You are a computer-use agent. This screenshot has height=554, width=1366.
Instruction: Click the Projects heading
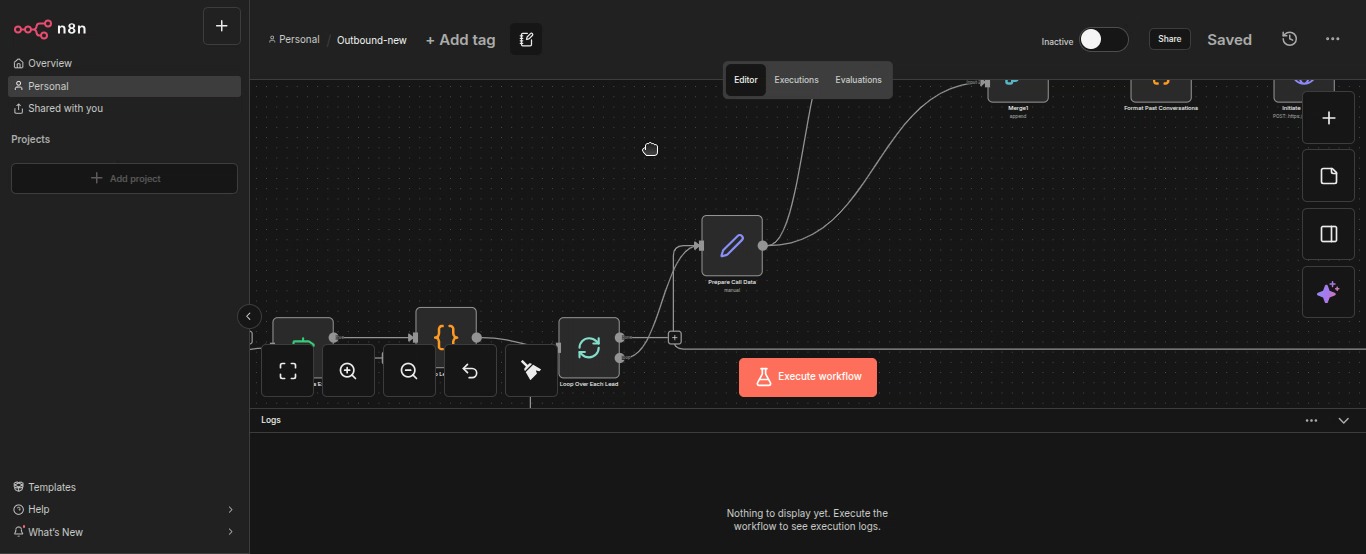coord(31,139)
